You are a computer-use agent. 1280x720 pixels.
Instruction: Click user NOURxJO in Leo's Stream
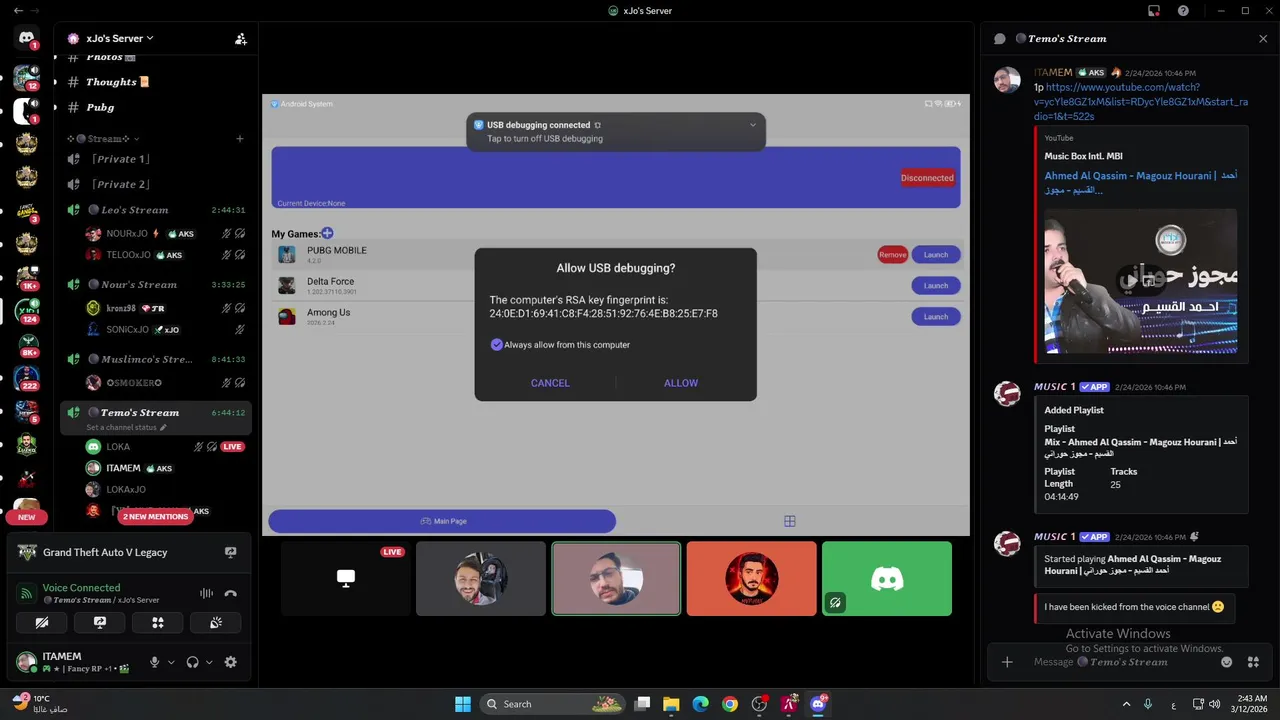128,234
